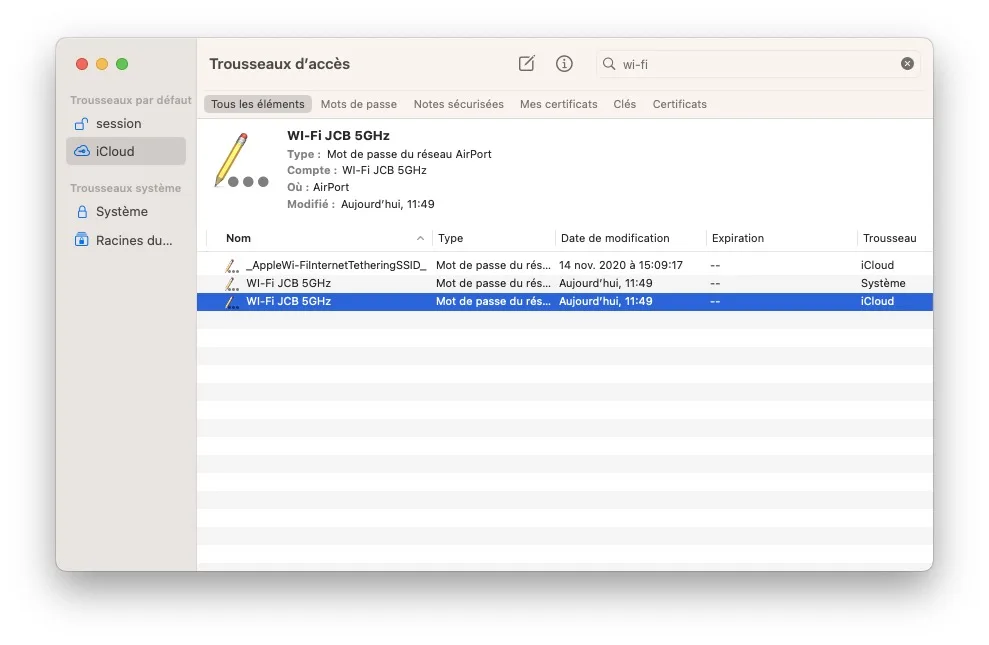Select the Système keychain lock icon

coord(82,212)
